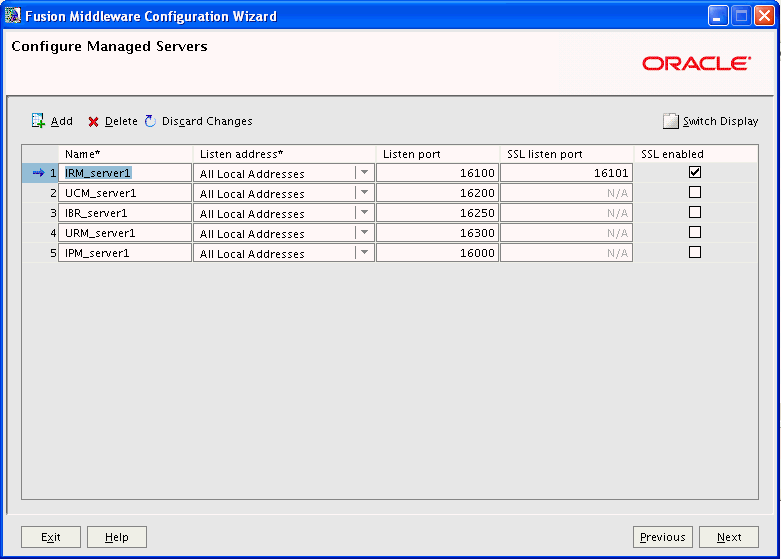Image resolution: width=781 pixels, height=559 pixels.
Task: Click listen port field 16250
Action: tap(437, 213)
